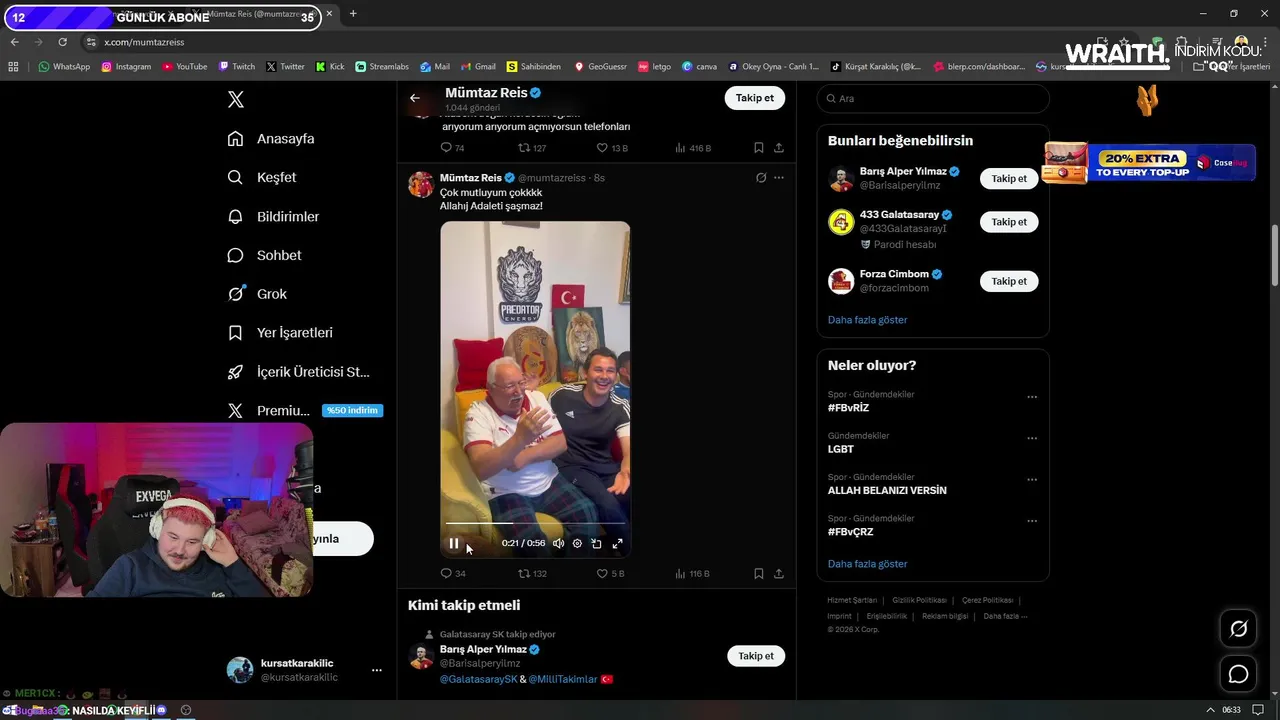Open more options for #FBvRİZ trend
Screen dimensions: 1280x720
(1032, 397)
